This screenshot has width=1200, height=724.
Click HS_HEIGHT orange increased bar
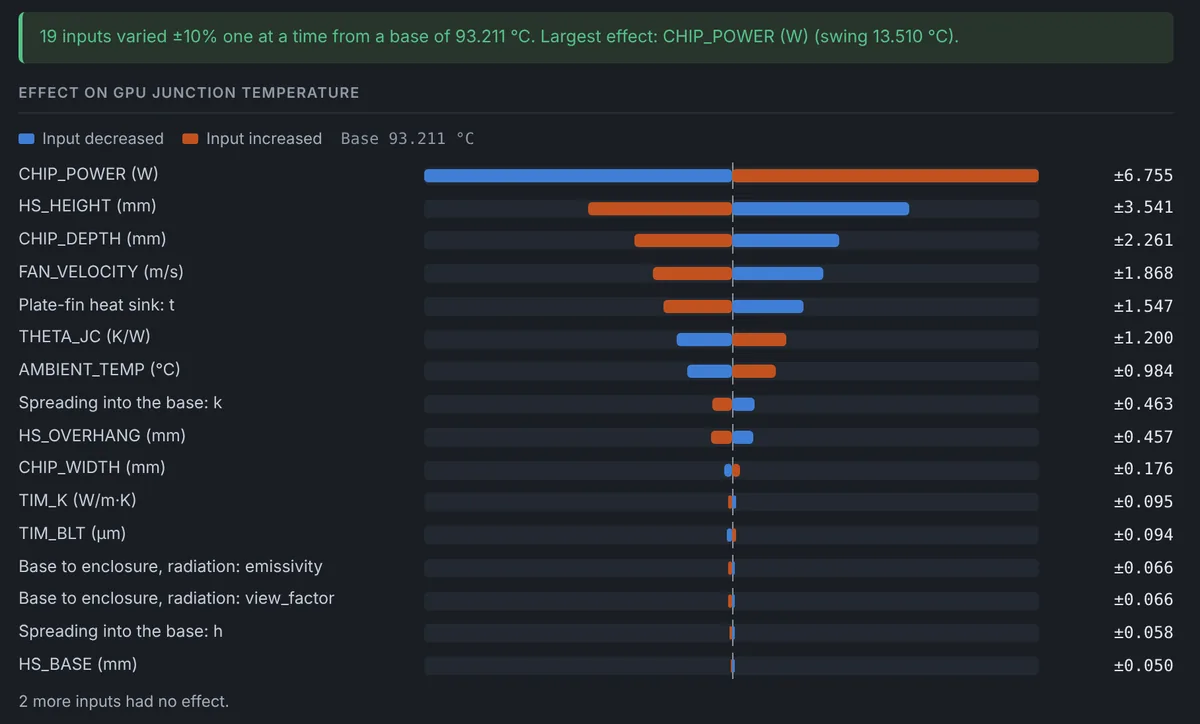pyautogui.click(x=660, y=209)
